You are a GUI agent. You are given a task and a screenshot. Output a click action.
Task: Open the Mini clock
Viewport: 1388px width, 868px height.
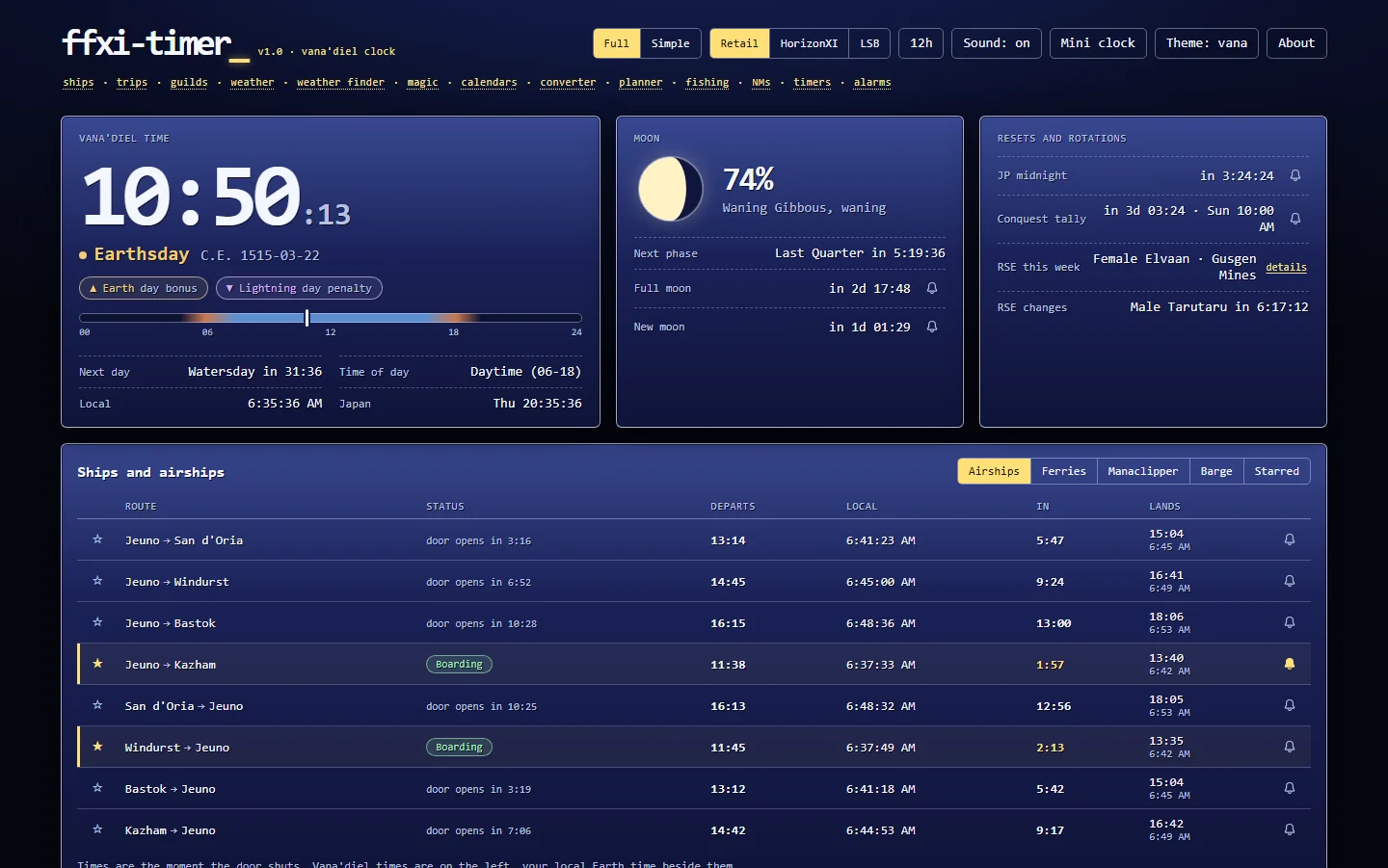click(1098, 43)
